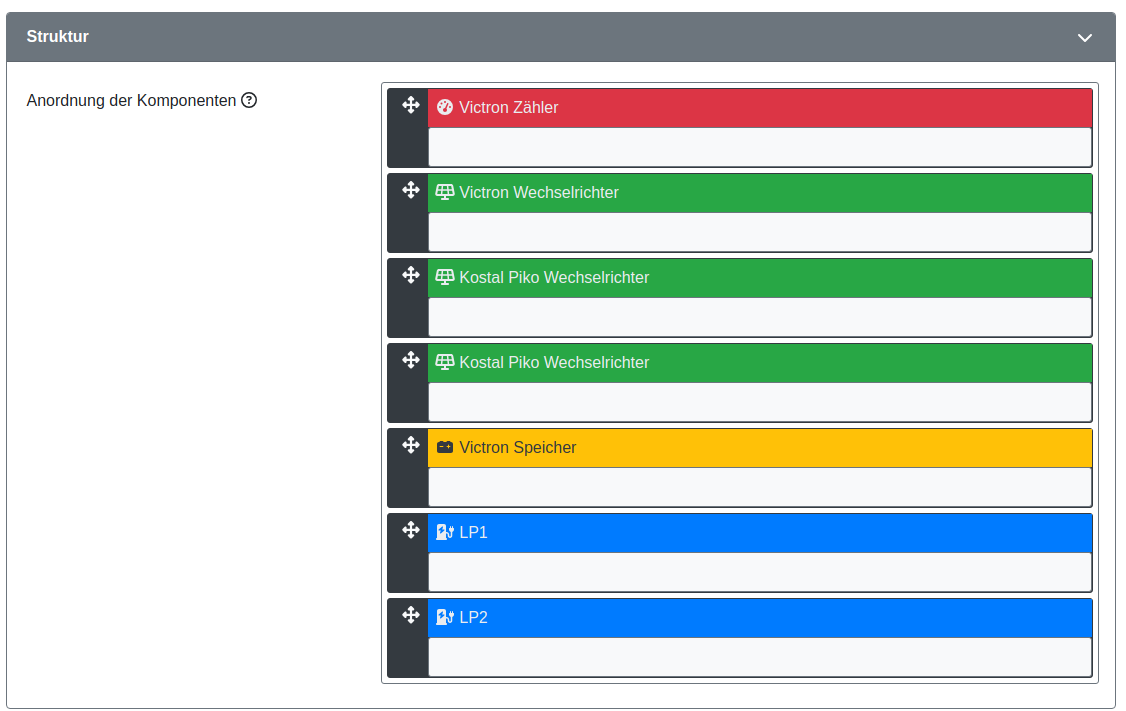Click solar panel icon of Victron Wechselrichter
This screenshot has height=711, width=1126.
click(x=445, y=192)
